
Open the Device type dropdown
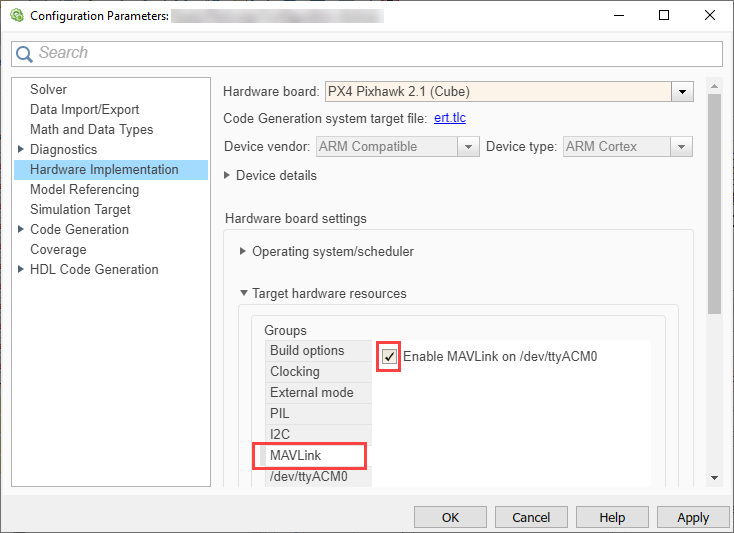click(x=682, y=147)
